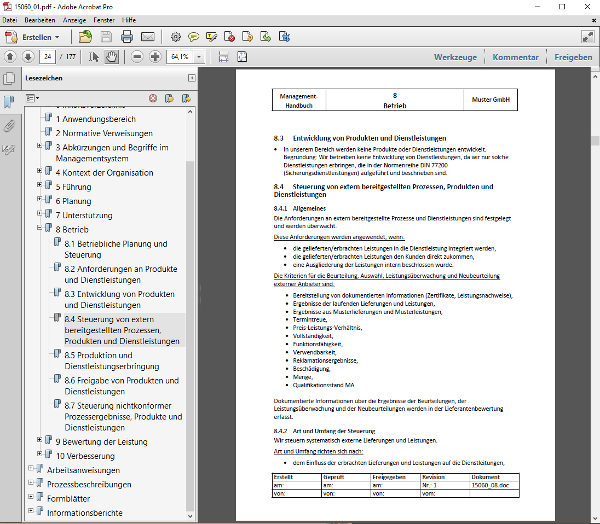Image resolution: width=600 pixels, height=524 pixels.
Task: Open the zoom level dropdown
Action: pyautogui.click(x=199, y=57)
